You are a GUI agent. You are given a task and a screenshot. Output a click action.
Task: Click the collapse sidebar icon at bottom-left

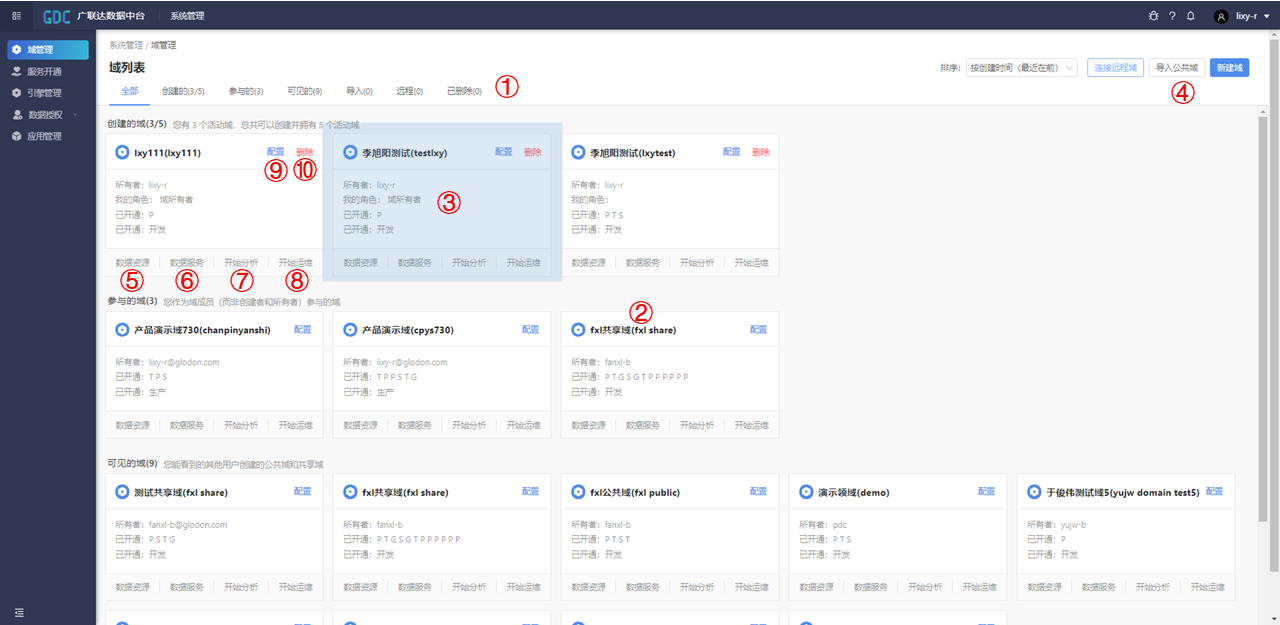coord(18,612)
